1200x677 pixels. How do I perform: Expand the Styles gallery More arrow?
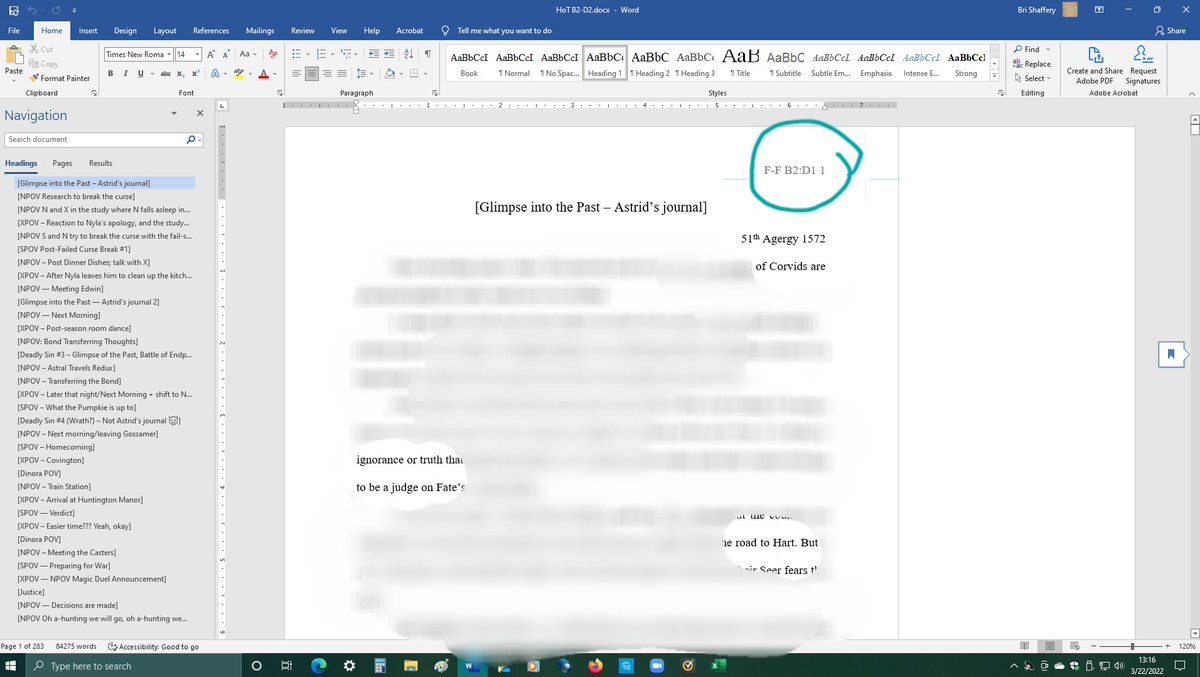coord(996,76)
